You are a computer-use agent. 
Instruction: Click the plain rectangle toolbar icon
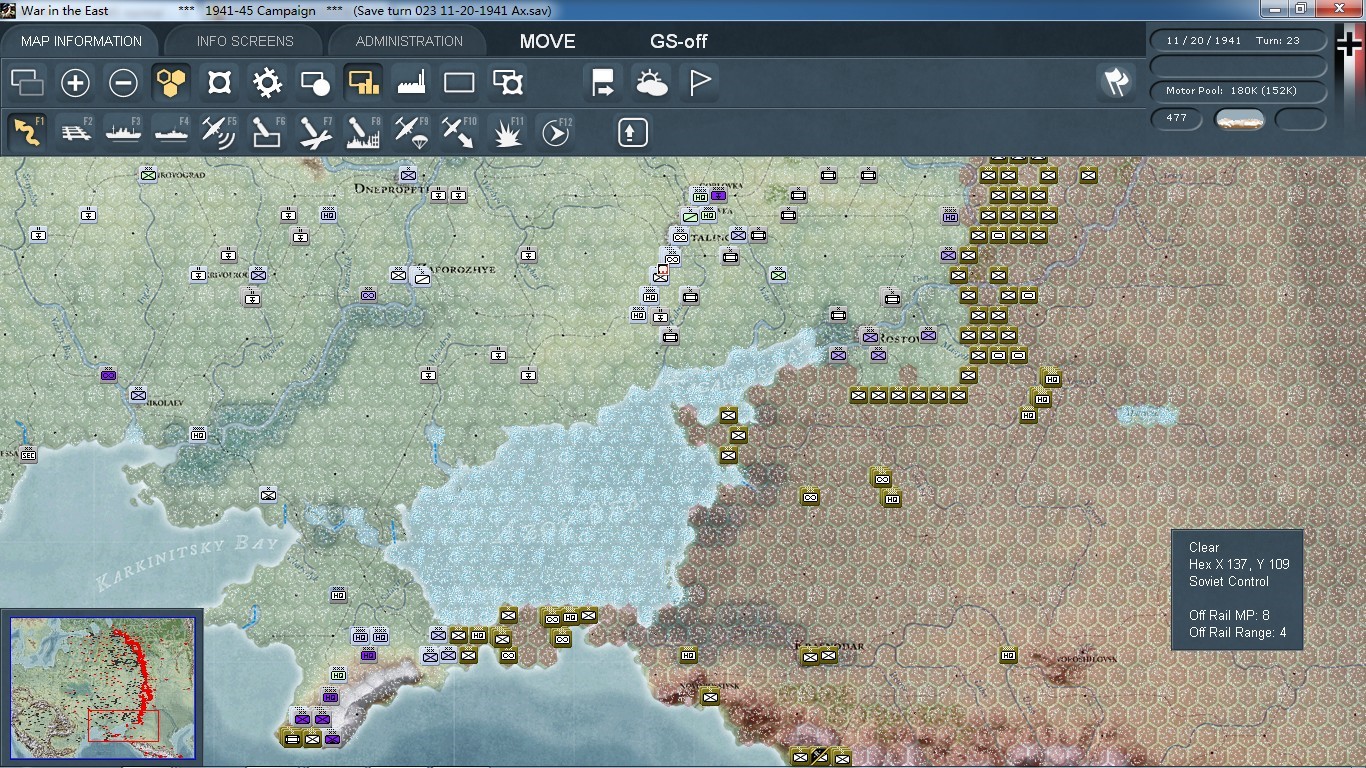click(x=459, y=82)
